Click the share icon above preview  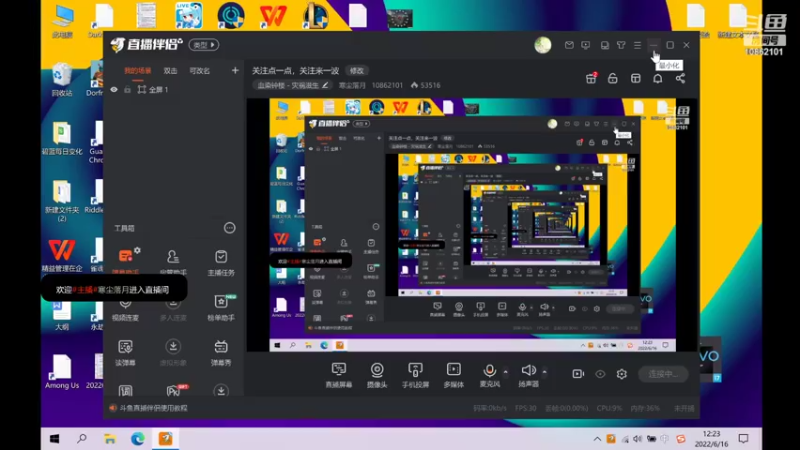click(x=680, y=78)
